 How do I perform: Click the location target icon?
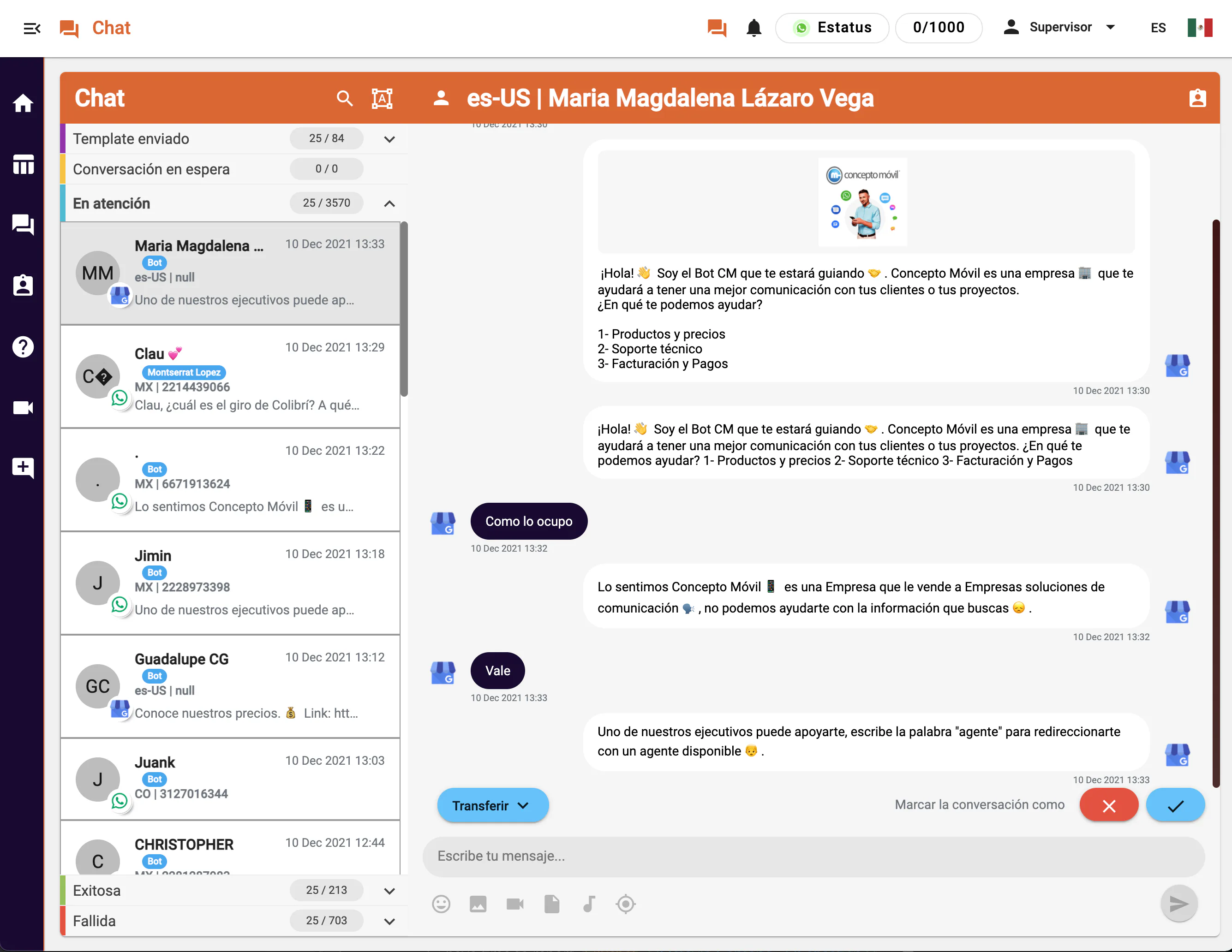pos(626,904)
